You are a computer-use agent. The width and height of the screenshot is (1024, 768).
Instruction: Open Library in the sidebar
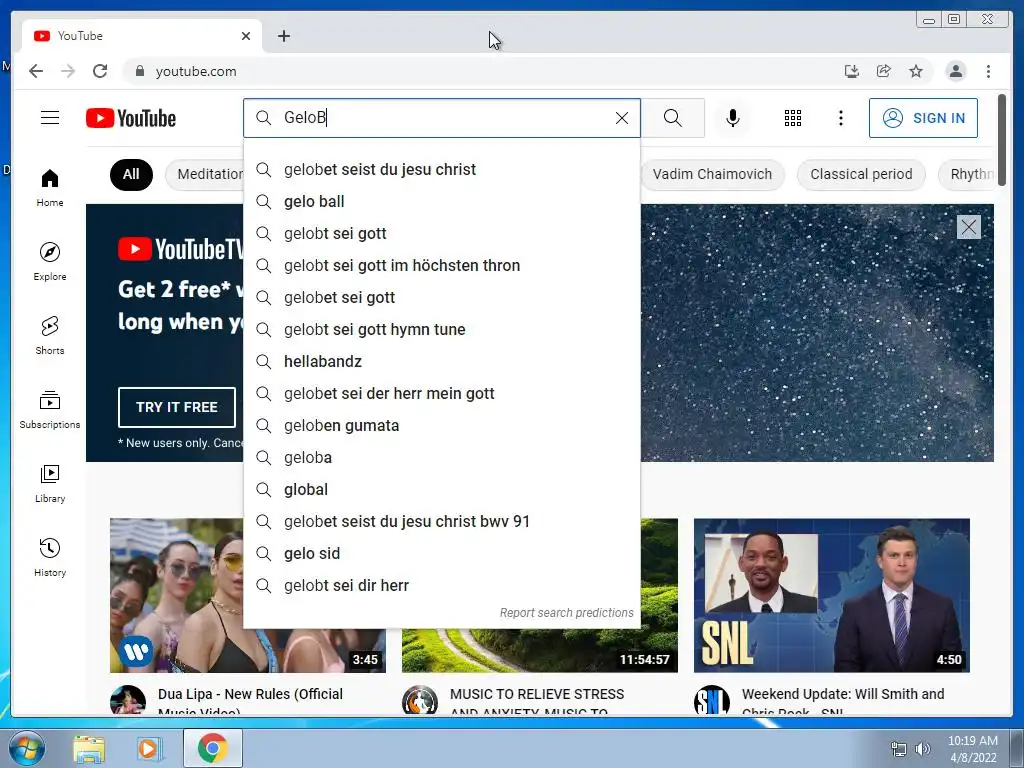[x=50, y=483]
